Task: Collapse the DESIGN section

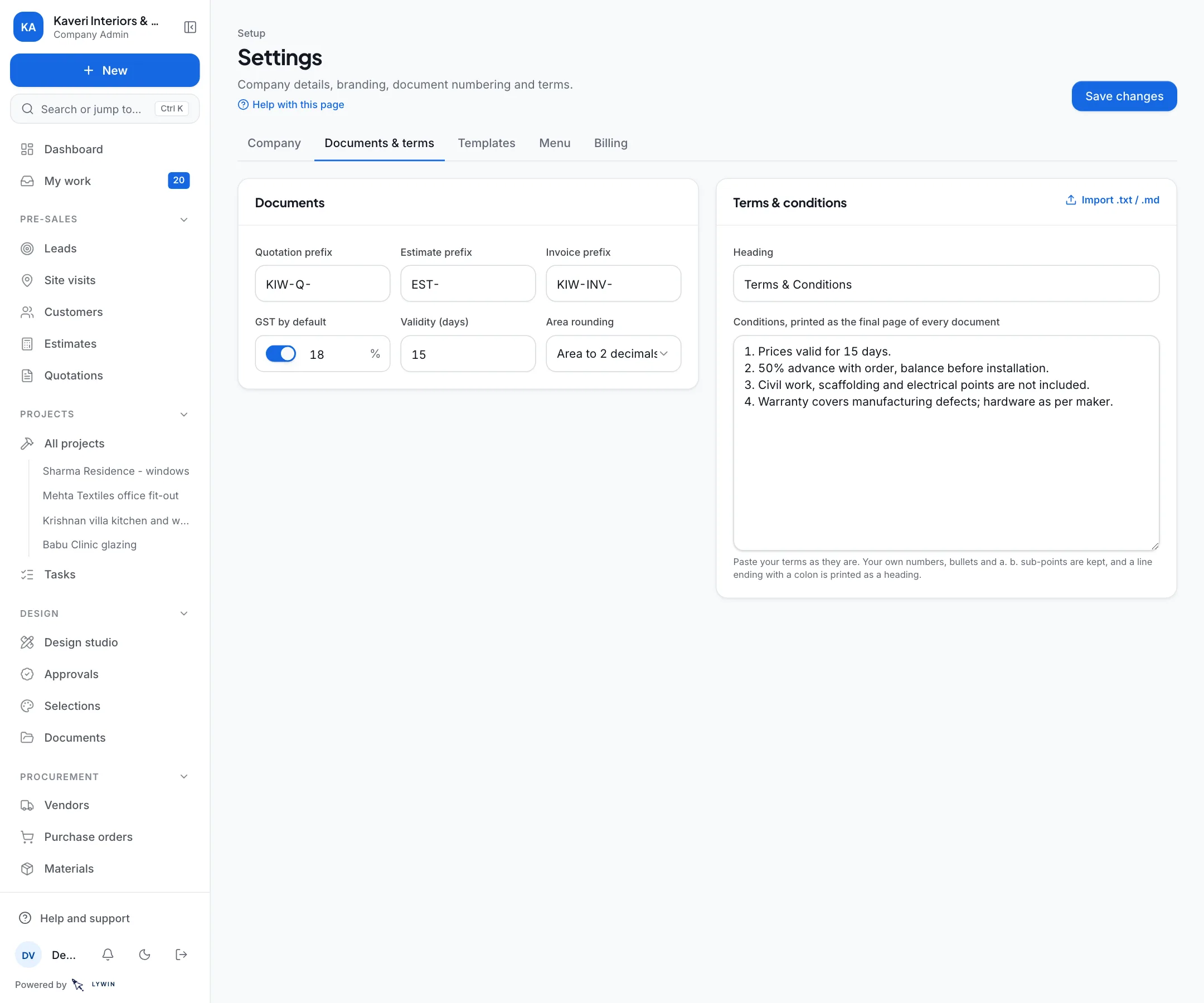Action: pyautogui.click(x=184, y=614)
